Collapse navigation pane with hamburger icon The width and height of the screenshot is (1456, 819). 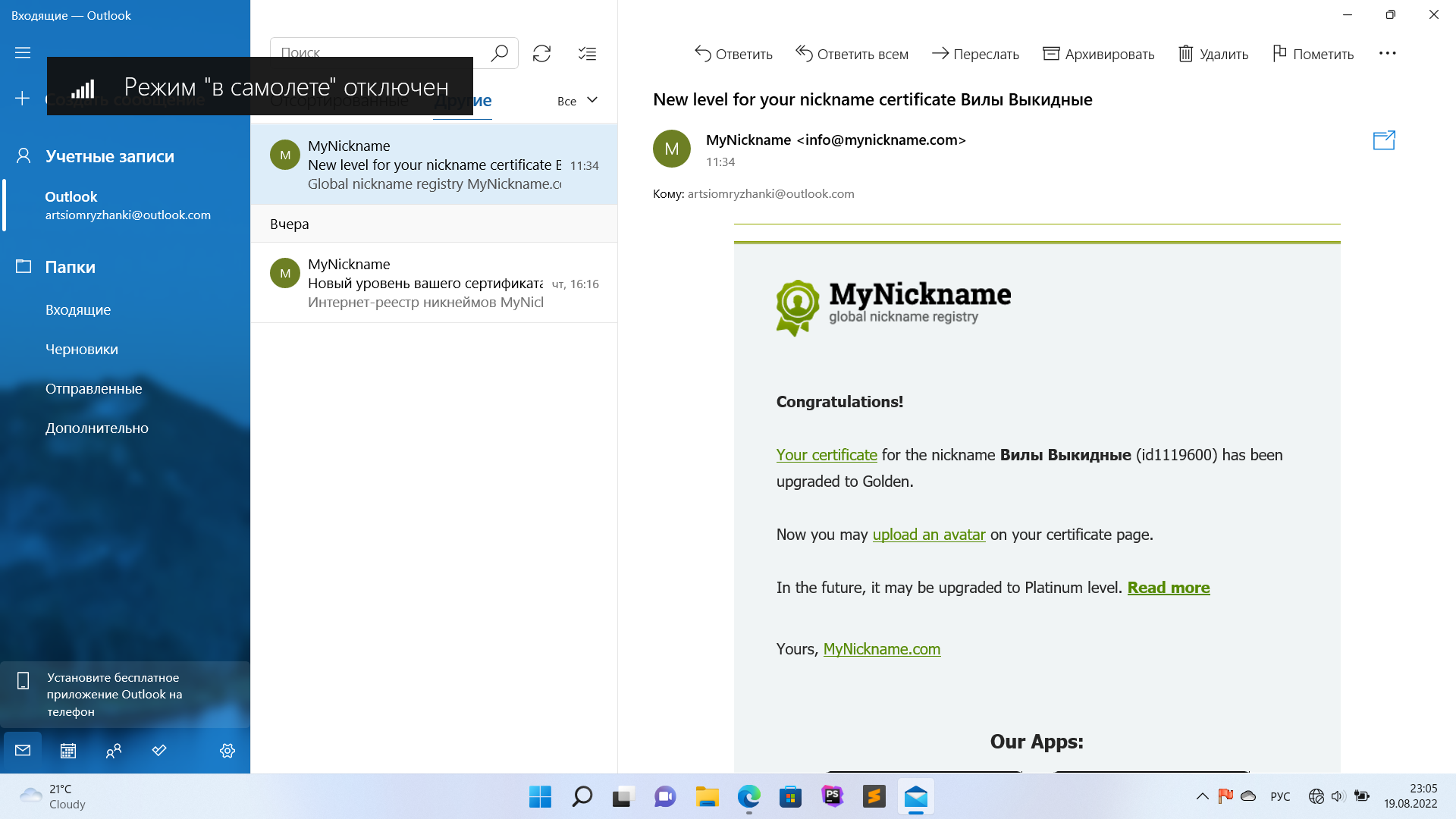point(23,52)
